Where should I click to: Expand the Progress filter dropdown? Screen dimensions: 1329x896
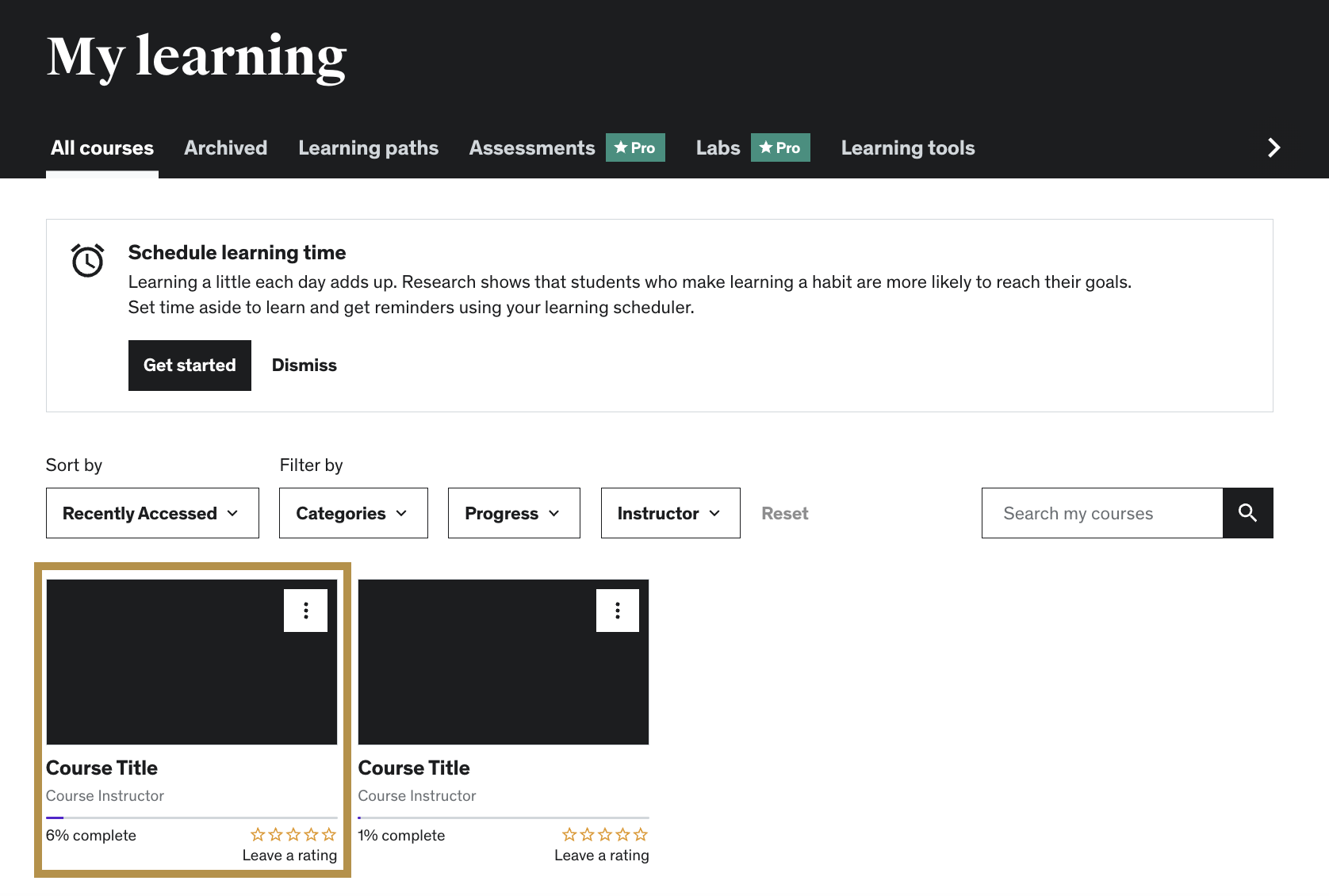click(514, 513)
